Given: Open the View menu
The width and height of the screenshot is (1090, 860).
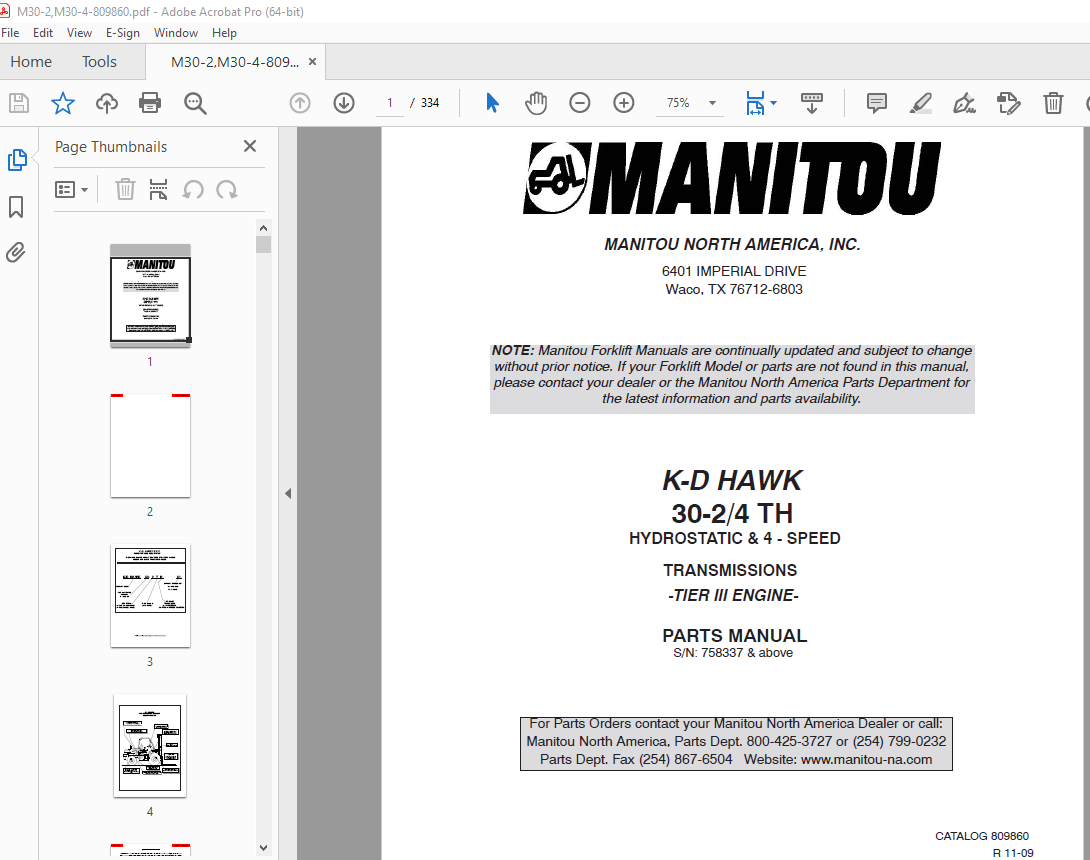Looking at the screenshot, I should pyautogui.click(x=79, y=33).
